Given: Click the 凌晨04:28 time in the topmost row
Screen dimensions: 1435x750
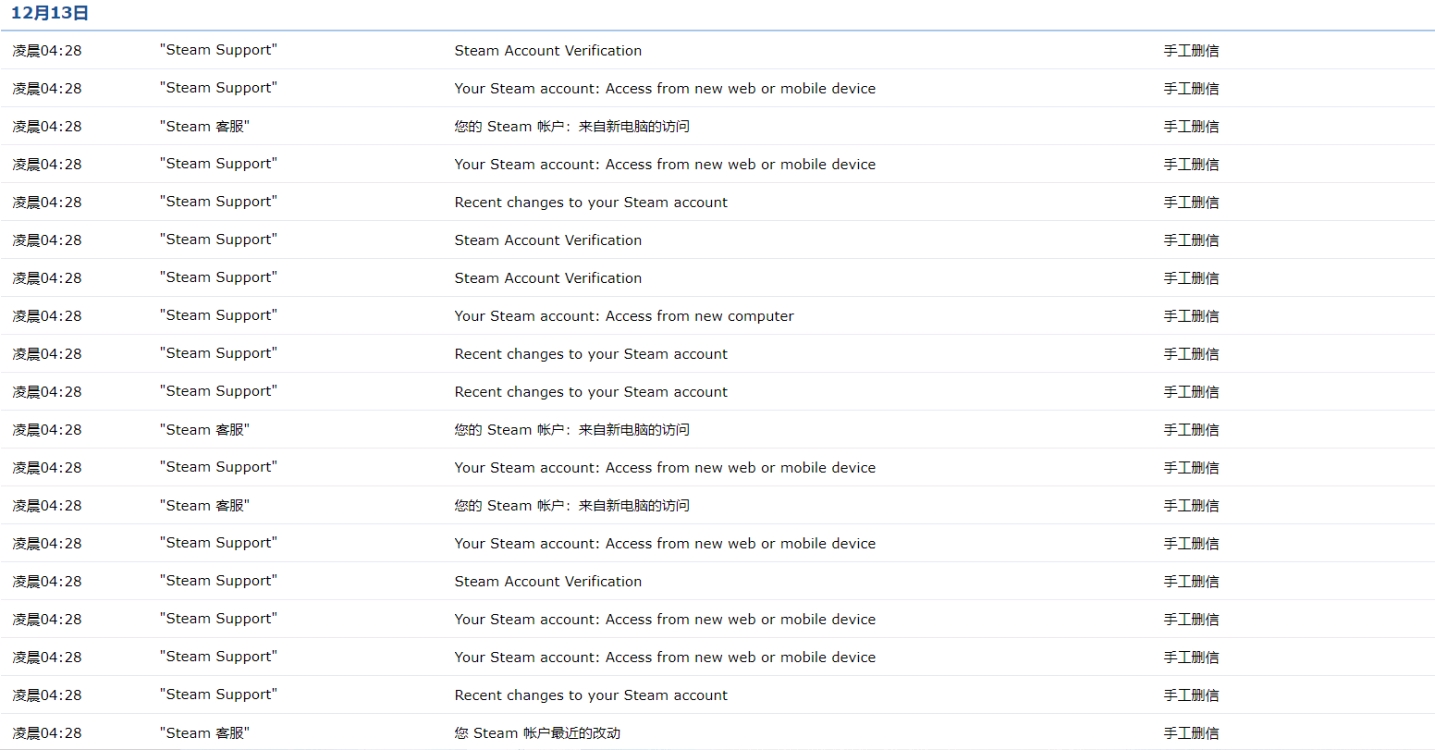Looking at the screenshot, I should point(47,51).
